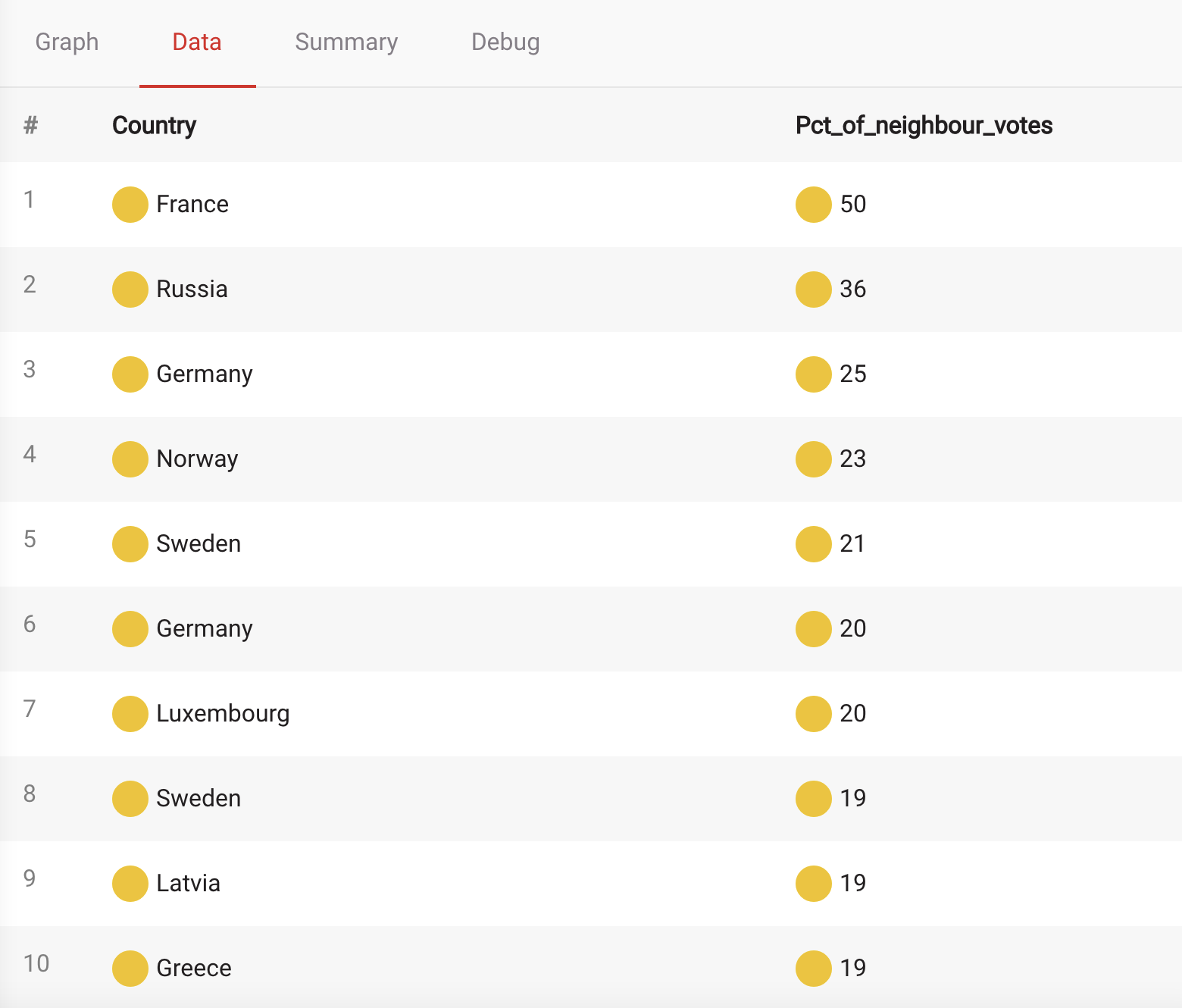This screenshot has width=1182, height=1008.
Task: Click the yellow dot beside Russia
Action: tap(130, 290)
